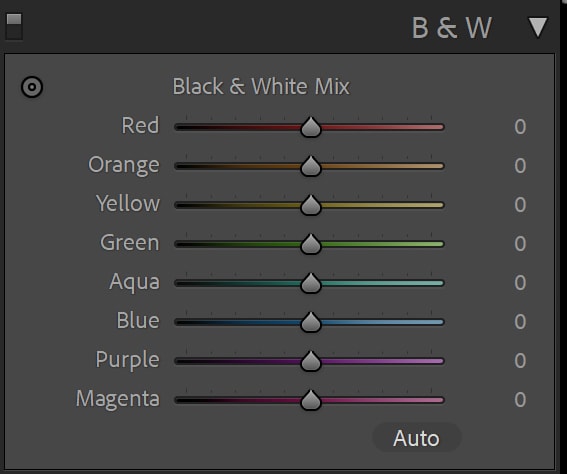This screenshot has width=567, height=474.
Task: Click the Black & White Mix heading
Action: tap(261, 86)
